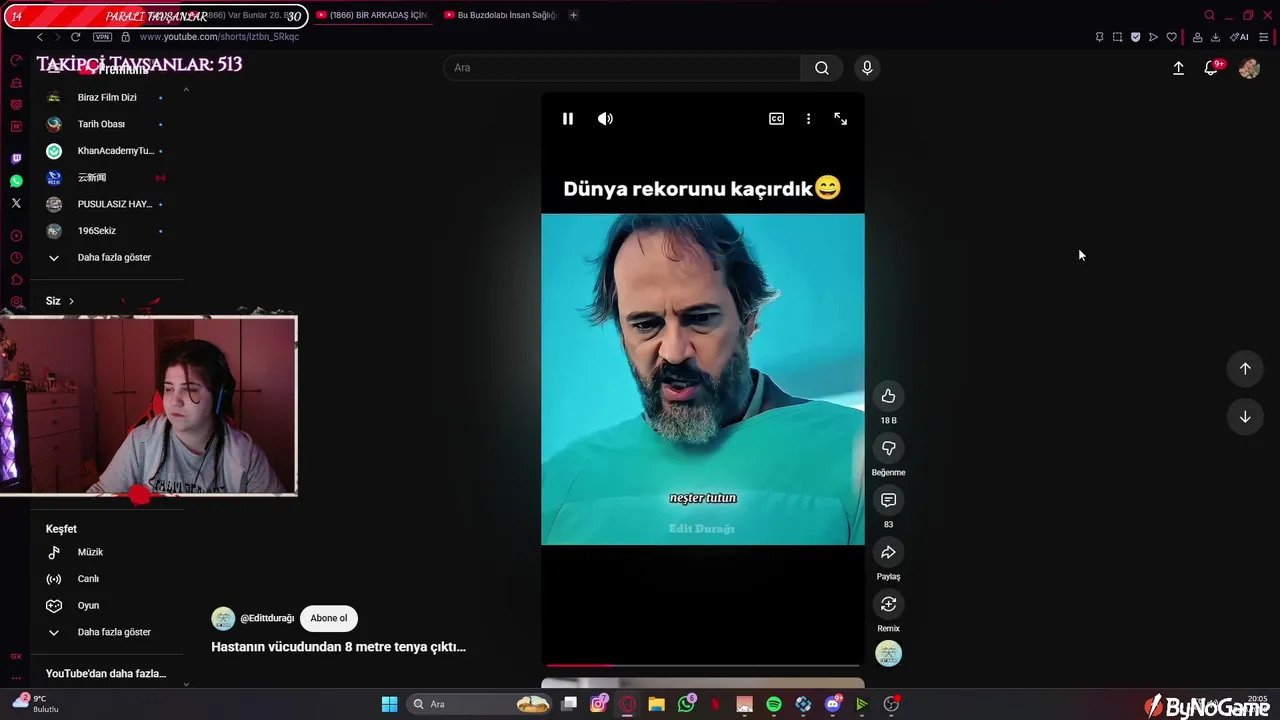Open the AI assistant button in the toolbar

tap(1239, 37)
